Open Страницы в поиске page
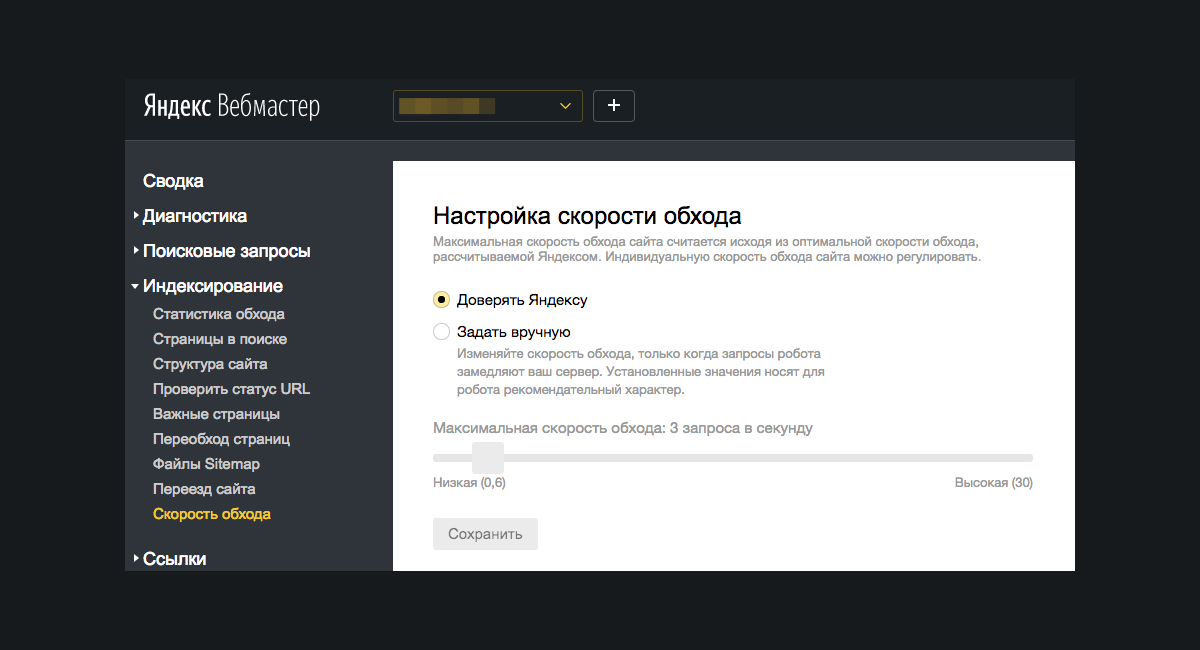Viewport: 1200px width, 650px height. [220, 339]
